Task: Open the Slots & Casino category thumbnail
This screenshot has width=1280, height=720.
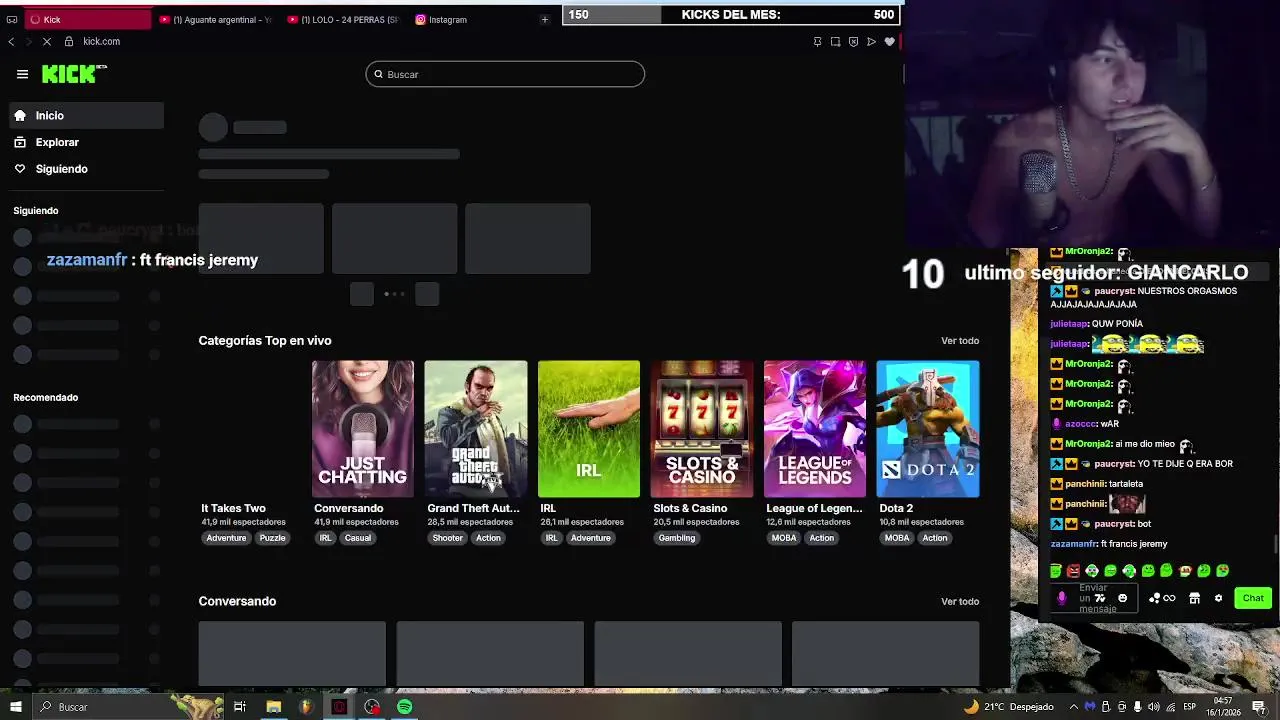Action: 701,429
